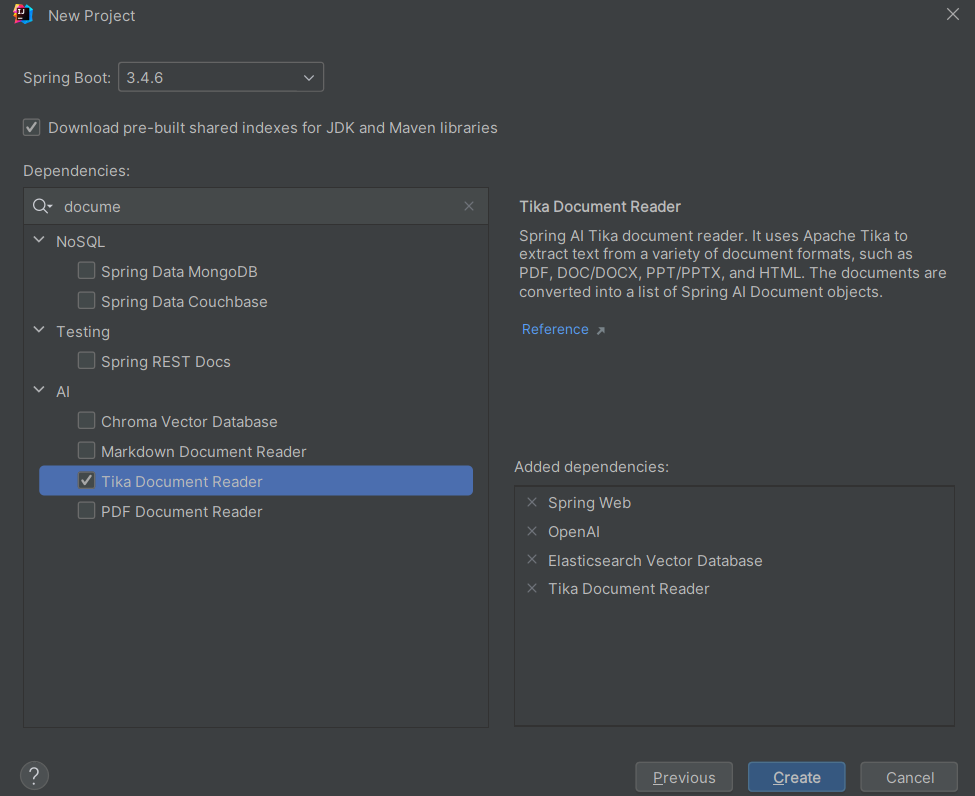Collapse the NoSQL category

[x=39, y=240]
